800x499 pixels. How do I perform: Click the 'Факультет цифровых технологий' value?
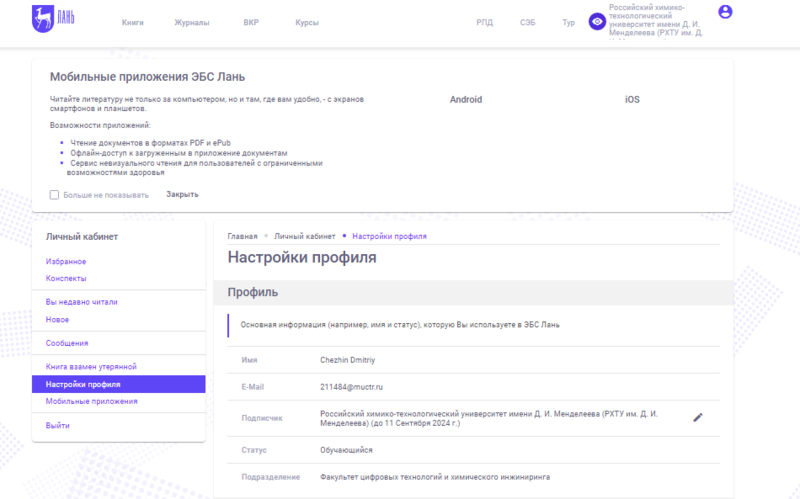tap(435, 477)
